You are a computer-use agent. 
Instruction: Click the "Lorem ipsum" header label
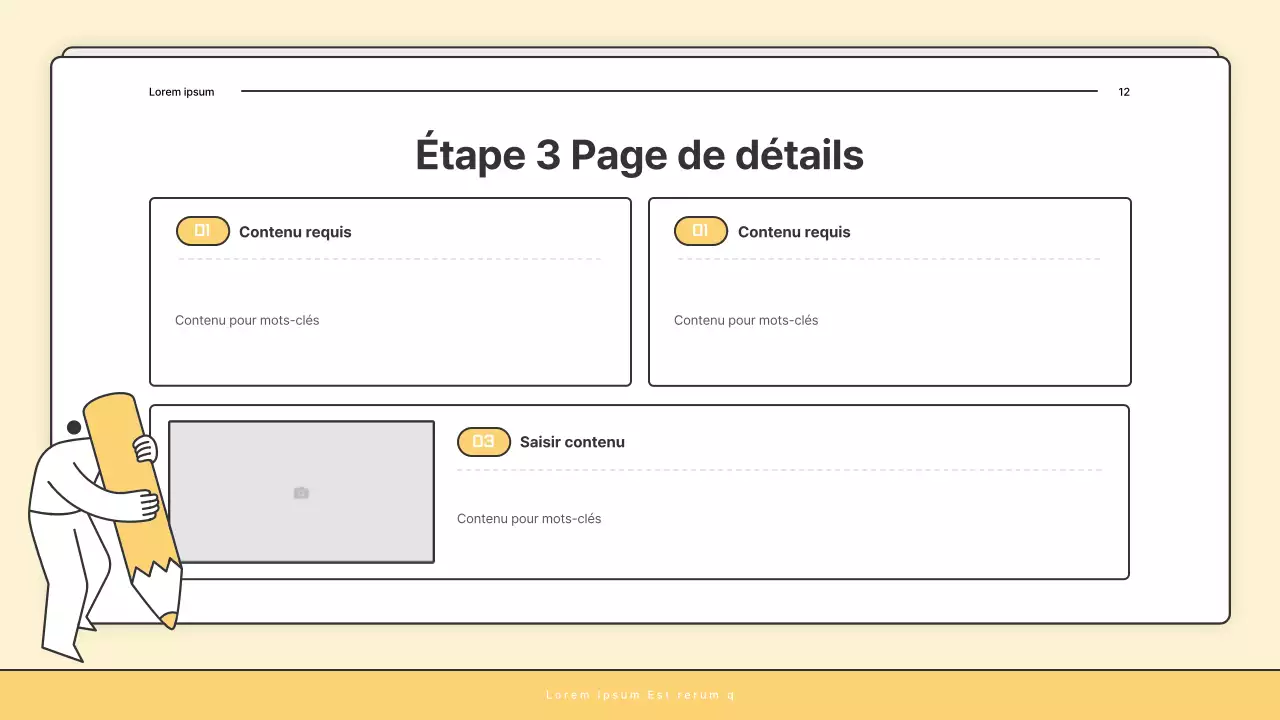[x=181, y=92]
